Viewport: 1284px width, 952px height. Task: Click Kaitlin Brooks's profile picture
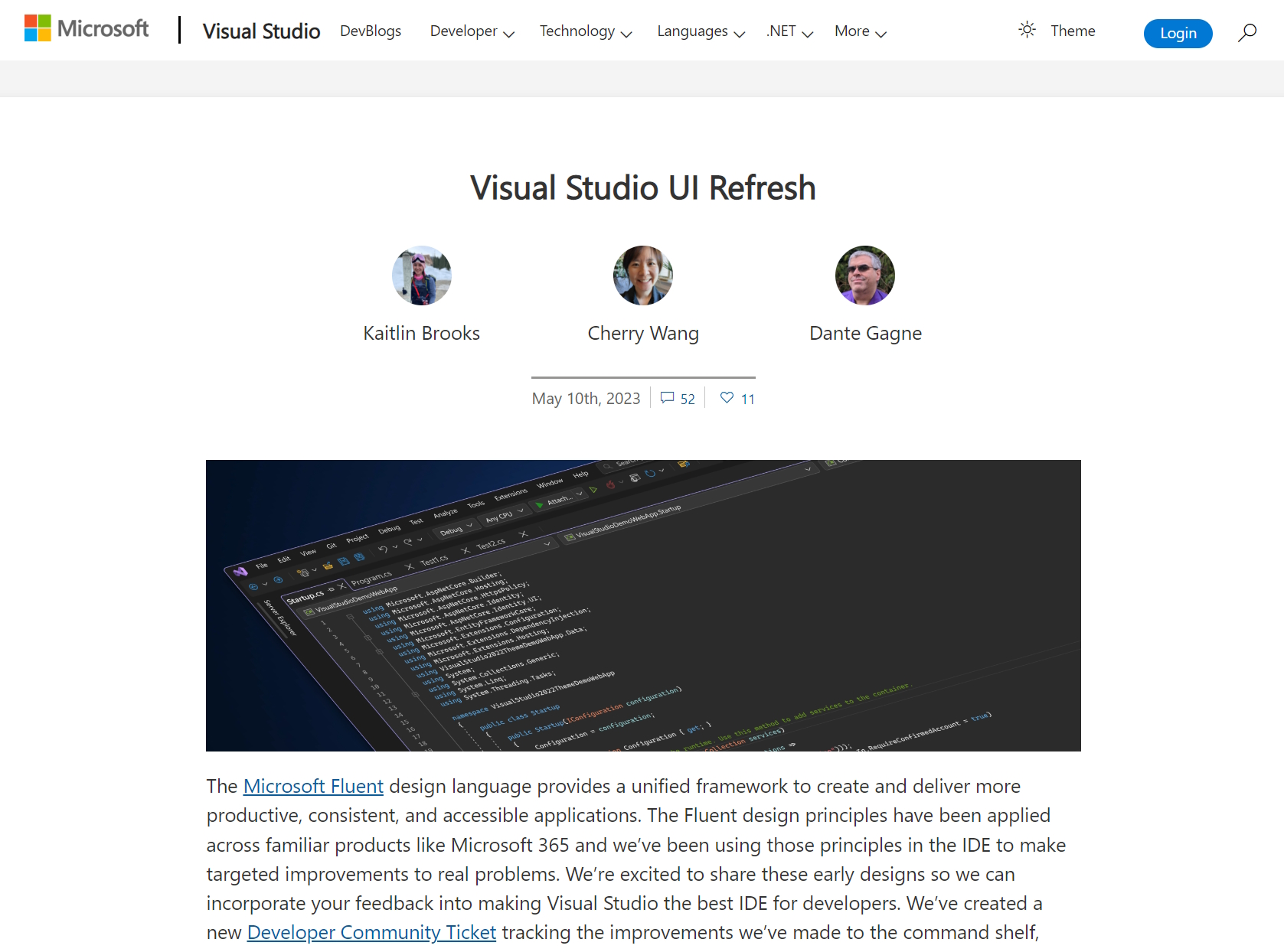pyautogui.click(x=421, y=275)
